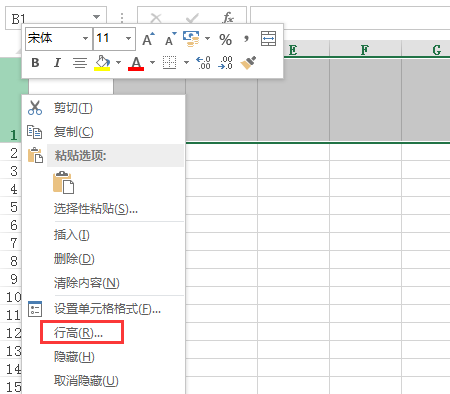
Task: Click the format cells icon beside 设置单元格格式
Action: pyautogui.click(x=35, y=309)
